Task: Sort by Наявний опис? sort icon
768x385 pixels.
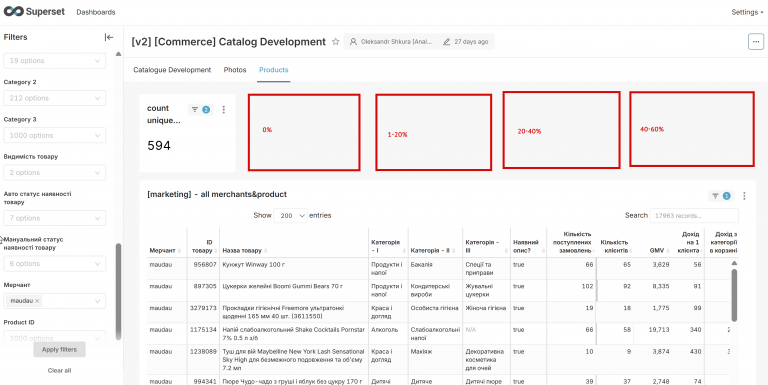Action: pos(543,251)
